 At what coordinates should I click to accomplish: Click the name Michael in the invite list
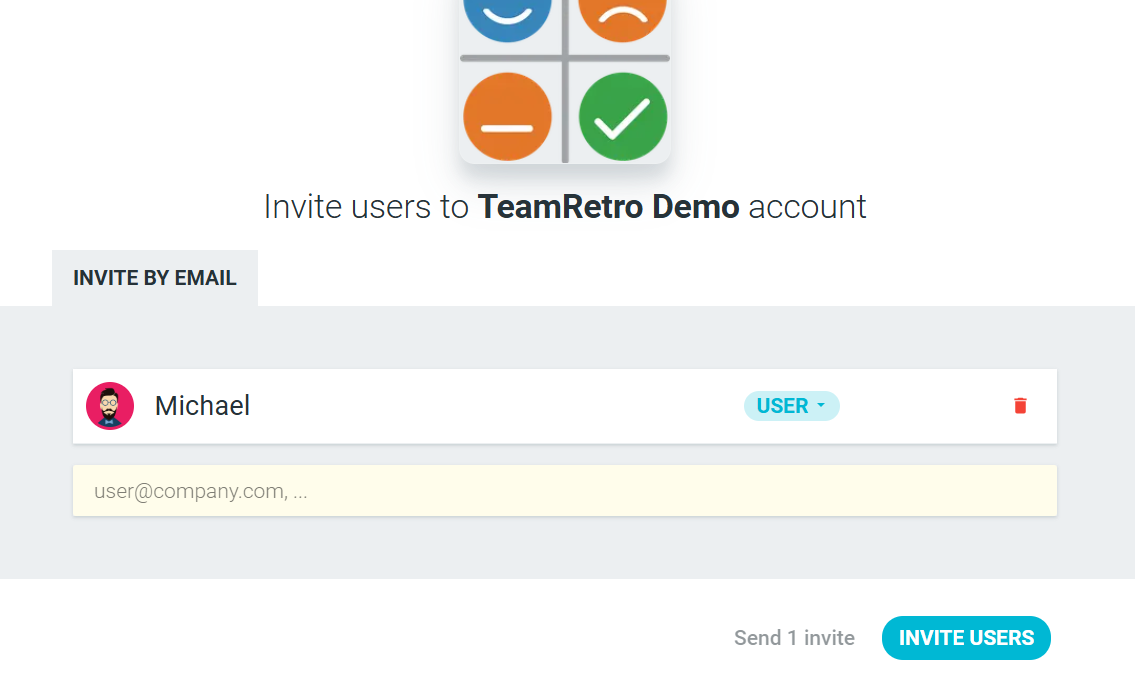click(202, 406)
